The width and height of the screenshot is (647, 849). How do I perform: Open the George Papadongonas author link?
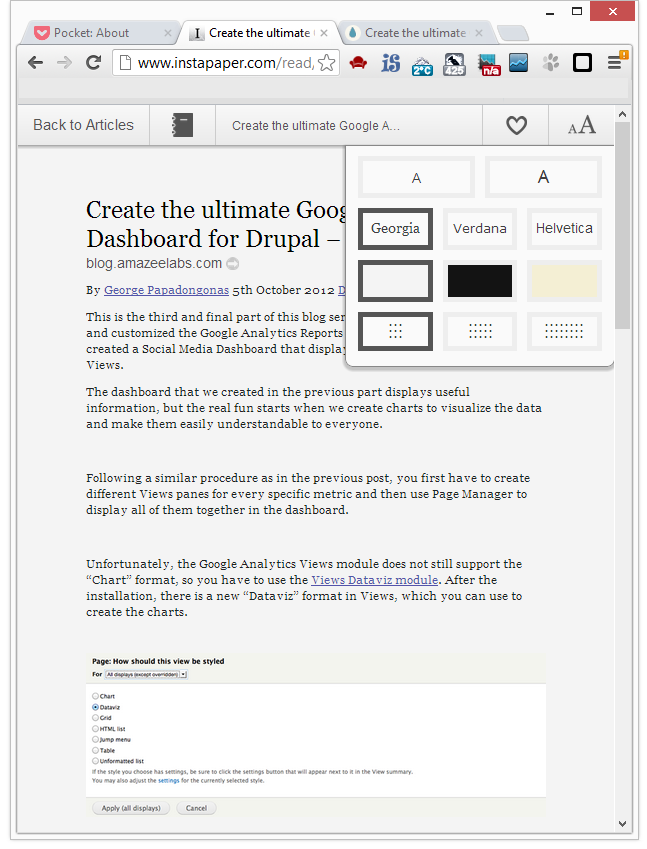click(x=166, y=290)
